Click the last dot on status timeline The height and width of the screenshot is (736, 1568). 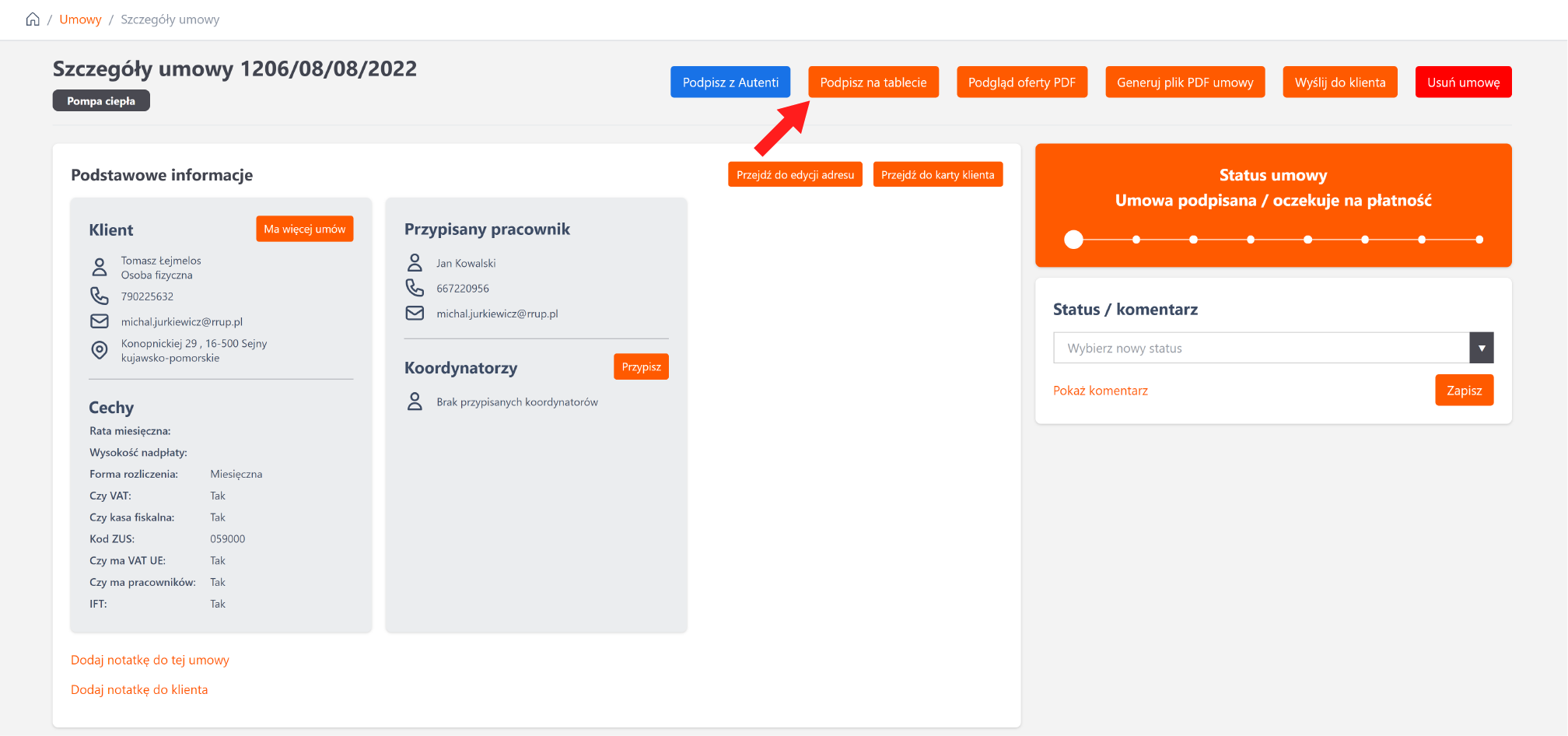pyautogui.click(x=1479, y=240)
